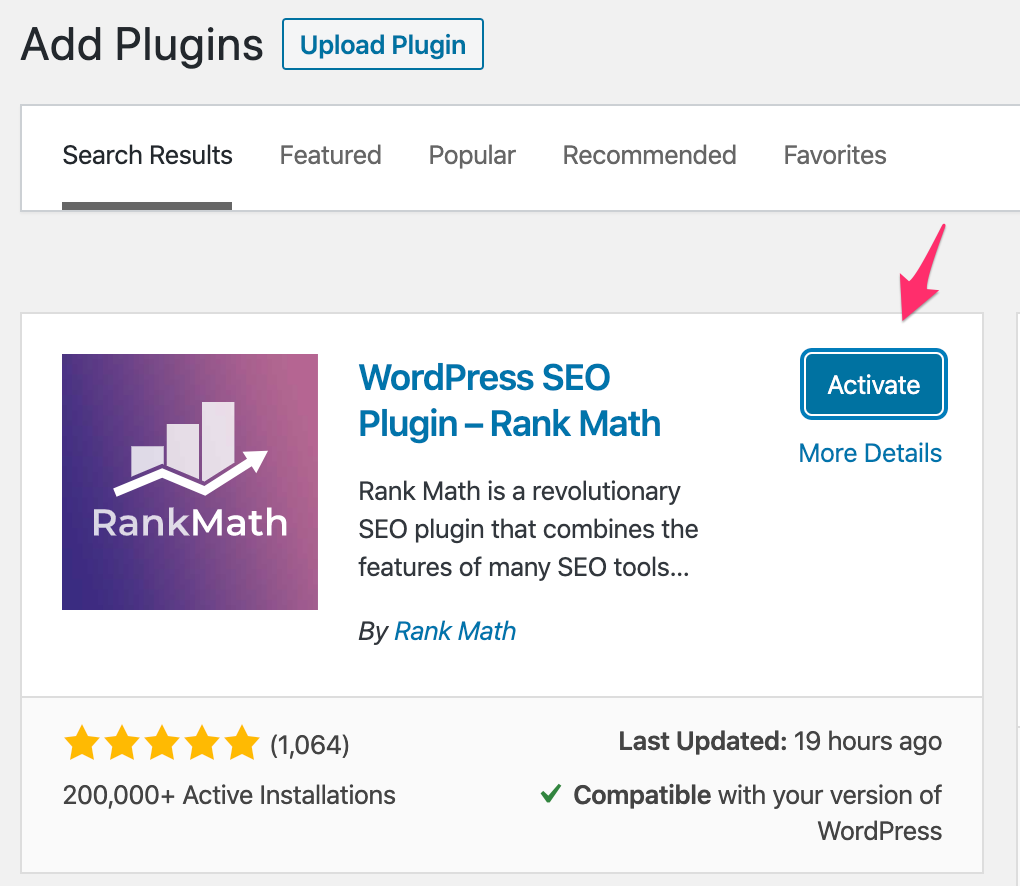The height and width of the screenshot is (886, 1020).
Task: Click the Last Updated: 19 hours ago text
Action: tap(780, 742)
